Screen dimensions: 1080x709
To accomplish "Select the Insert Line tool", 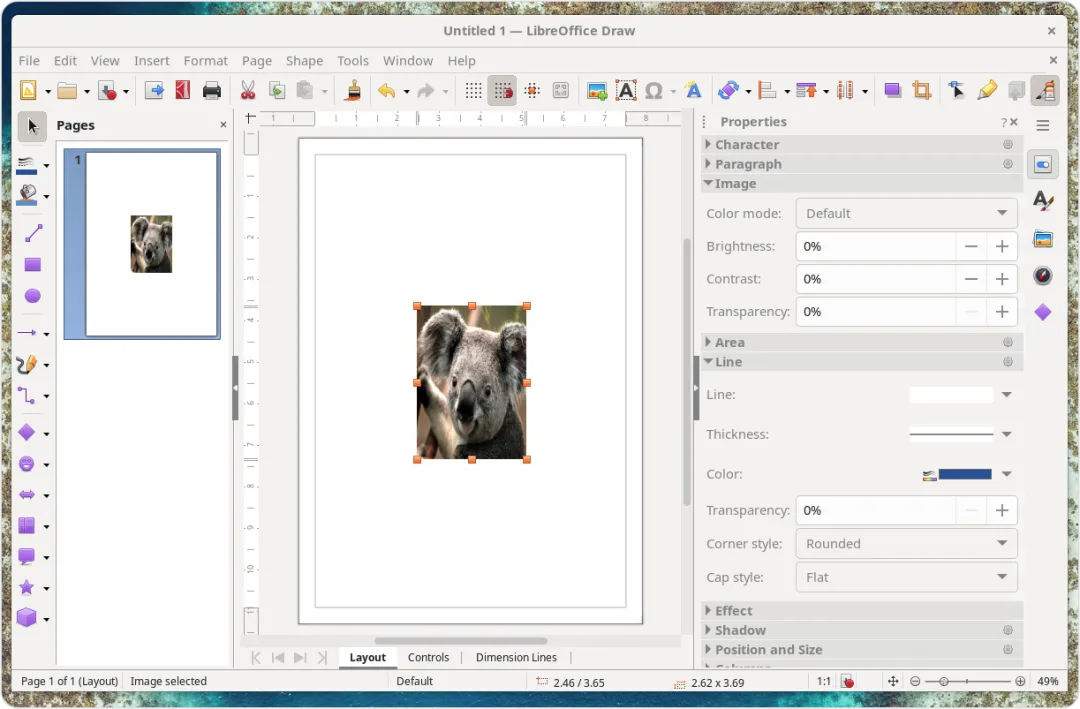I will pos(32,233).
